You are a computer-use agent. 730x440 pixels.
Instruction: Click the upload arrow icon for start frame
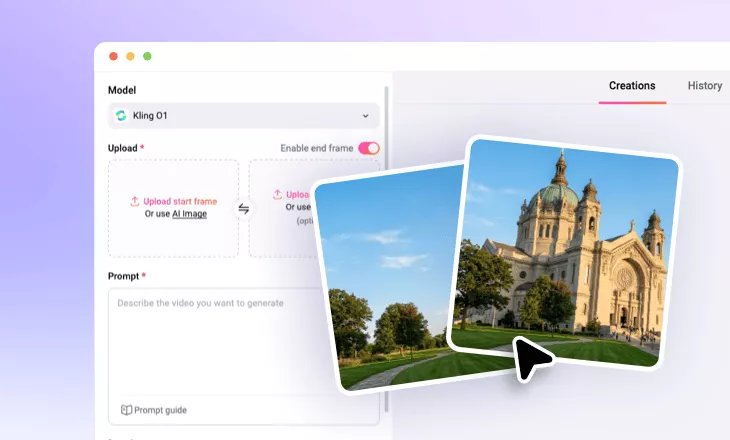click(135, 201)
